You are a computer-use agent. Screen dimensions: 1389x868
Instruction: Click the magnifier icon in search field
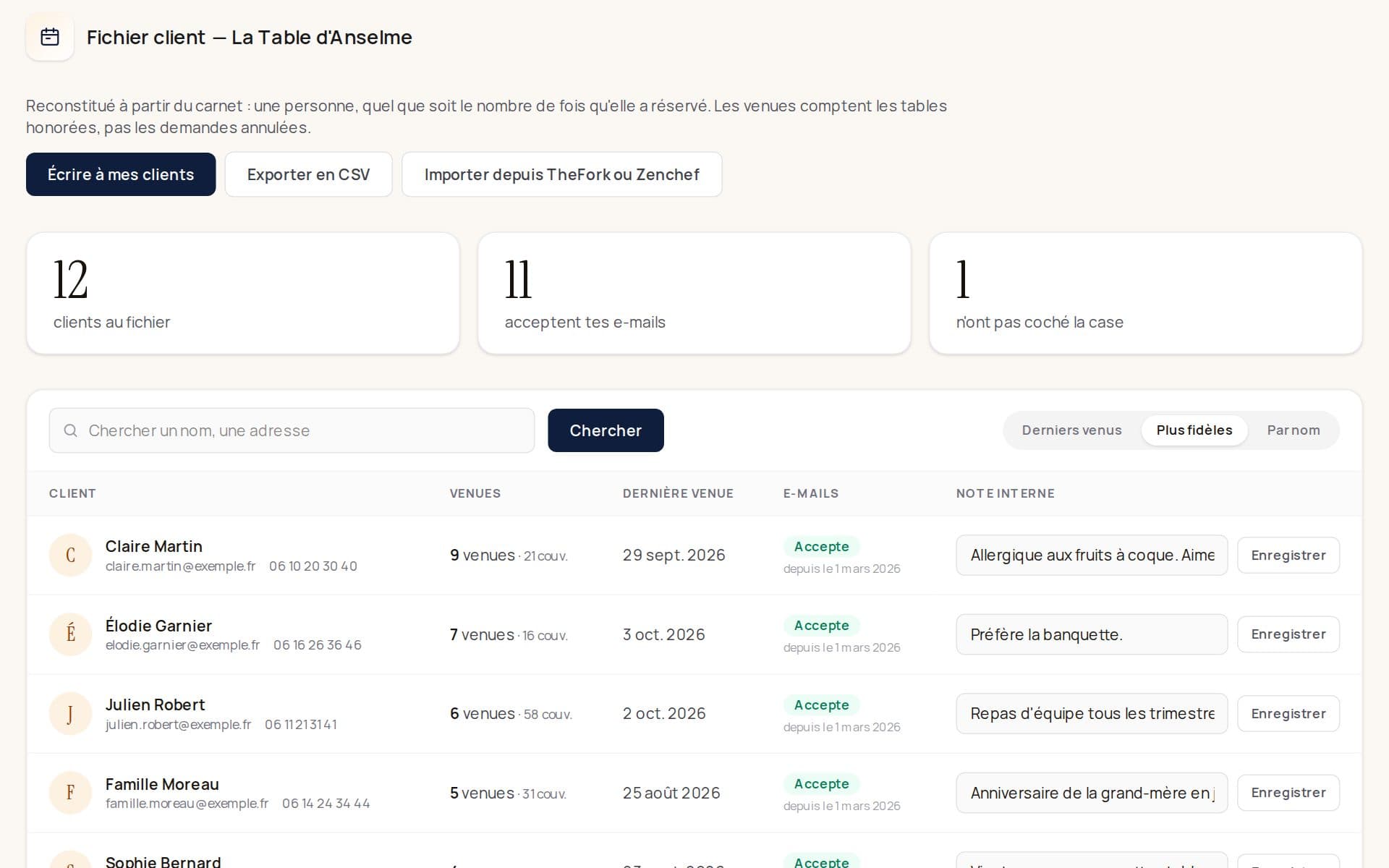(70, 430)
